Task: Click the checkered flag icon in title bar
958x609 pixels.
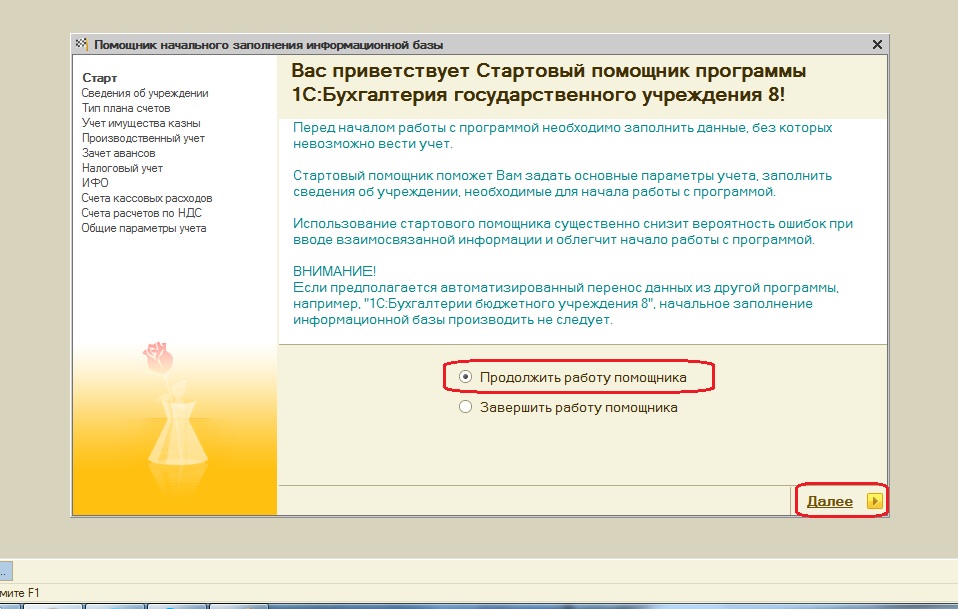Action: point(81,44)
